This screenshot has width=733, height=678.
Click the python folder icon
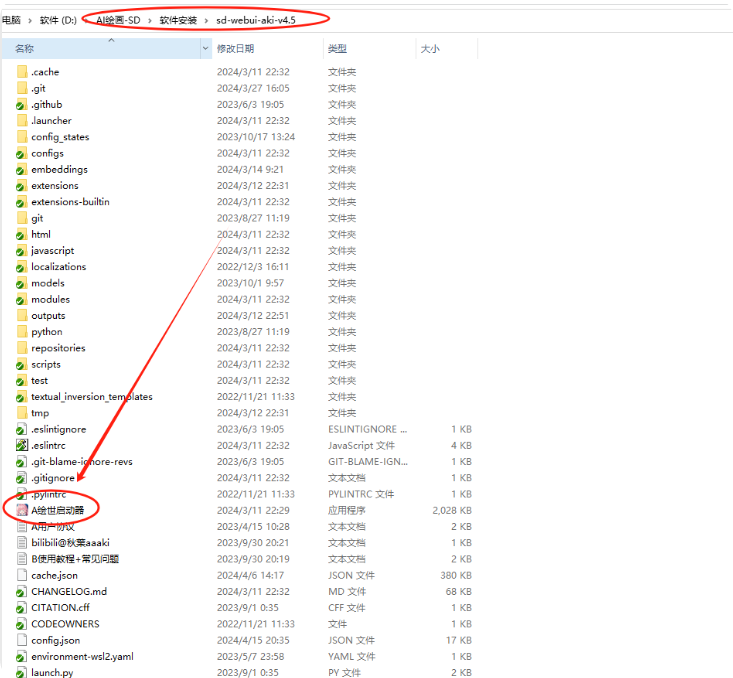(22, 332)
